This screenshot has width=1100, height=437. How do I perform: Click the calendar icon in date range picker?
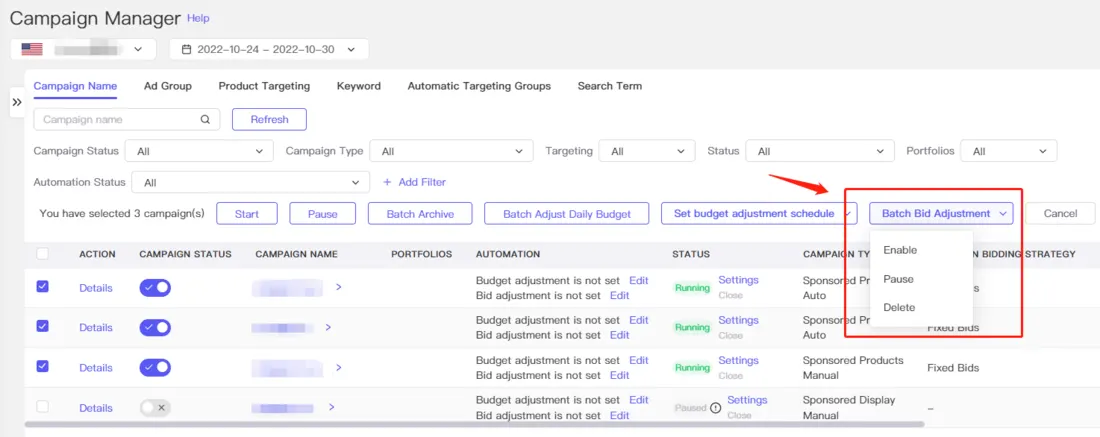tap(186, 50)
